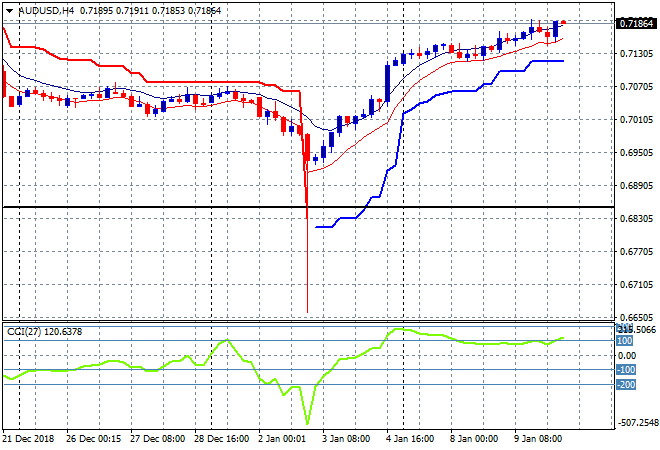Image resolution: width=660 pixels, height=450 pixels.
Task: Click the 0.71305 price axis label
Action: point(636,53)
